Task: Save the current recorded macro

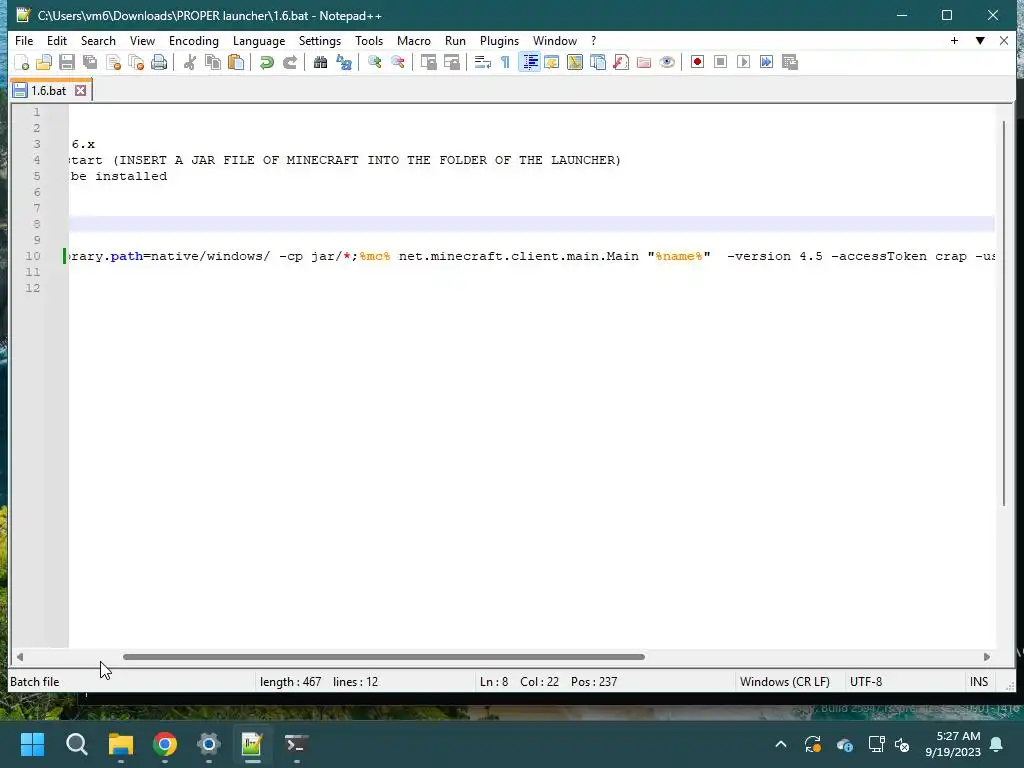Action: [790, 62]
